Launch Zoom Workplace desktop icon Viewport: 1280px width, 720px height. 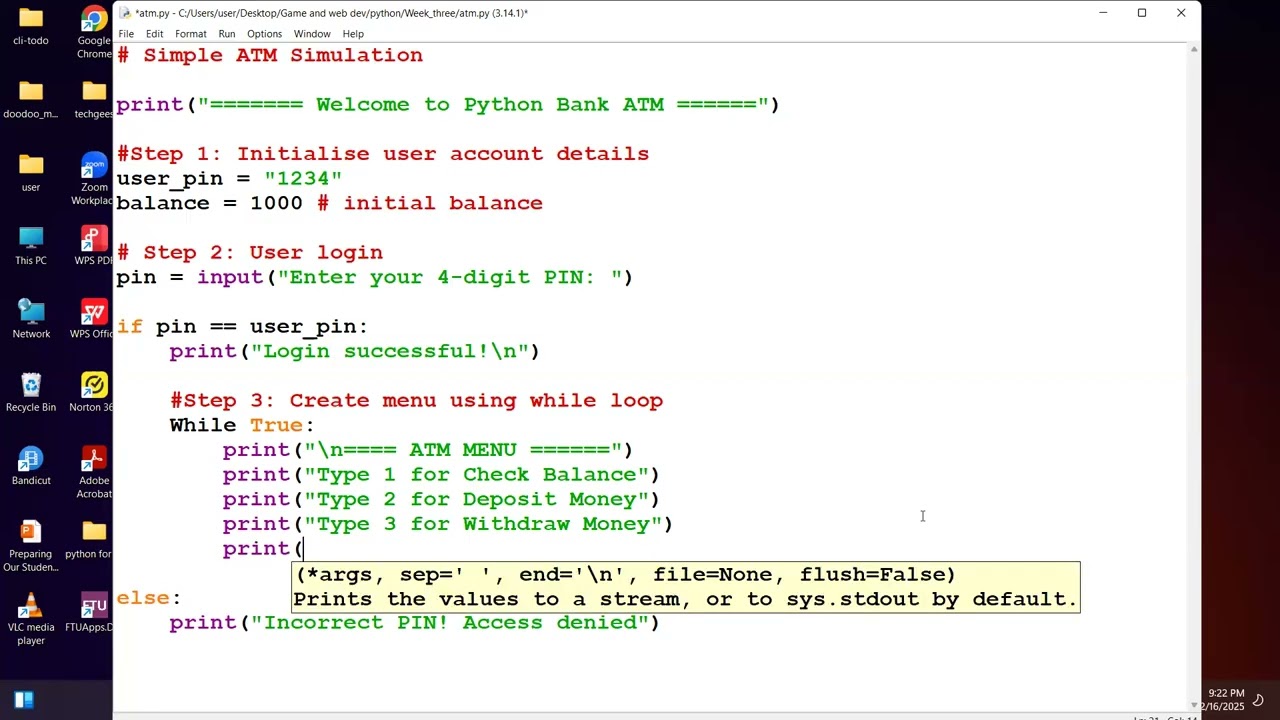click(x=94, y=179)
